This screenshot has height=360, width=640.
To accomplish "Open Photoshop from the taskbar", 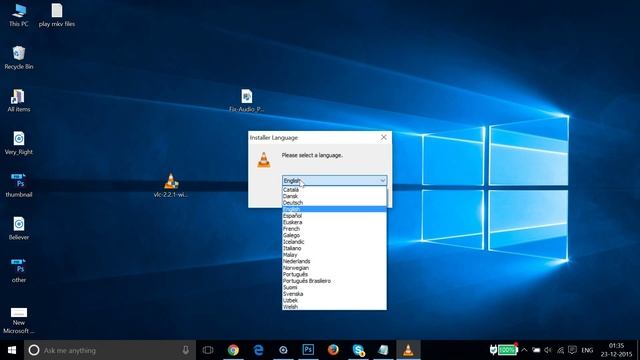I will (x=308, y=350).
